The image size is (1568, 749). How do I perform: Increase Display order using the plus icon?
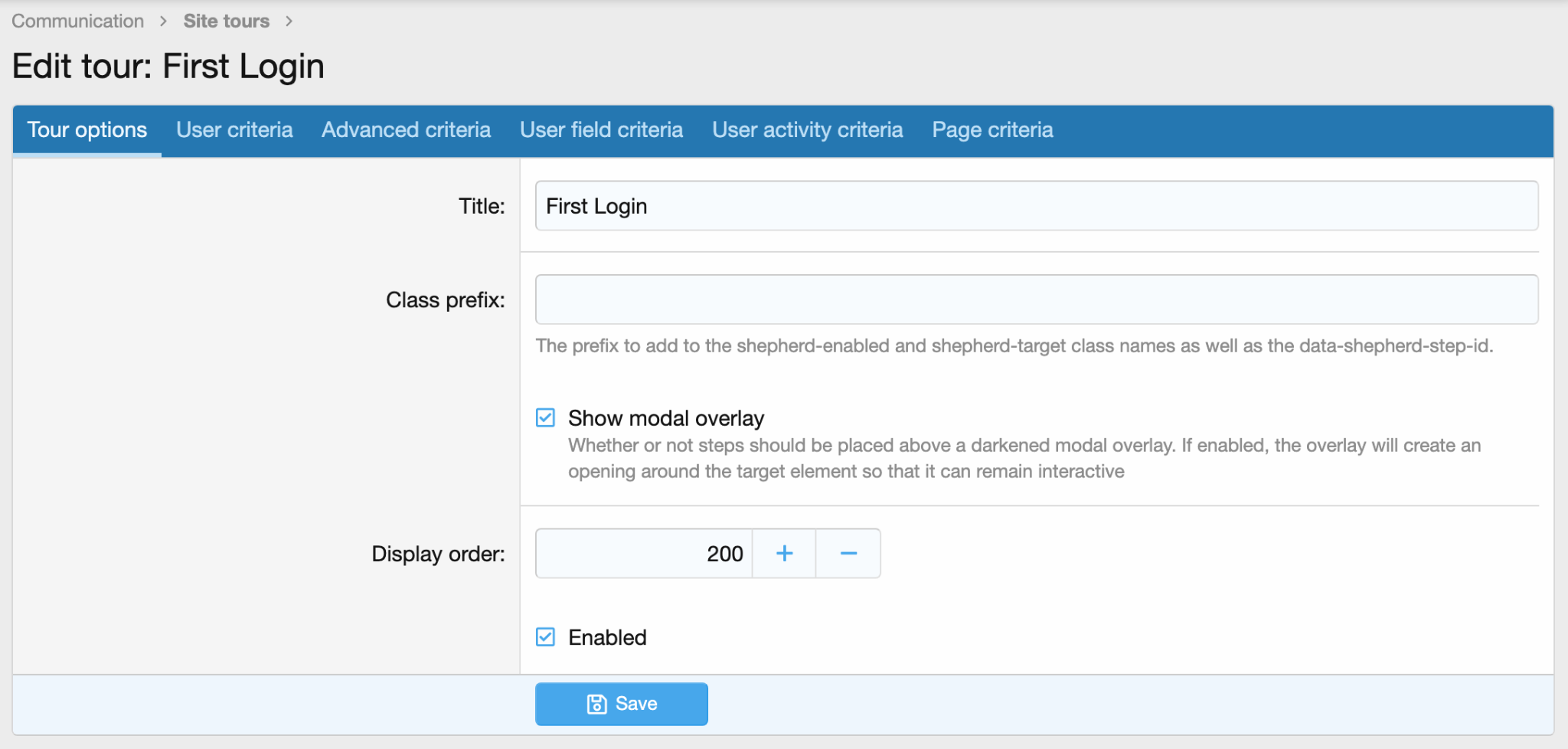point(784,553)
